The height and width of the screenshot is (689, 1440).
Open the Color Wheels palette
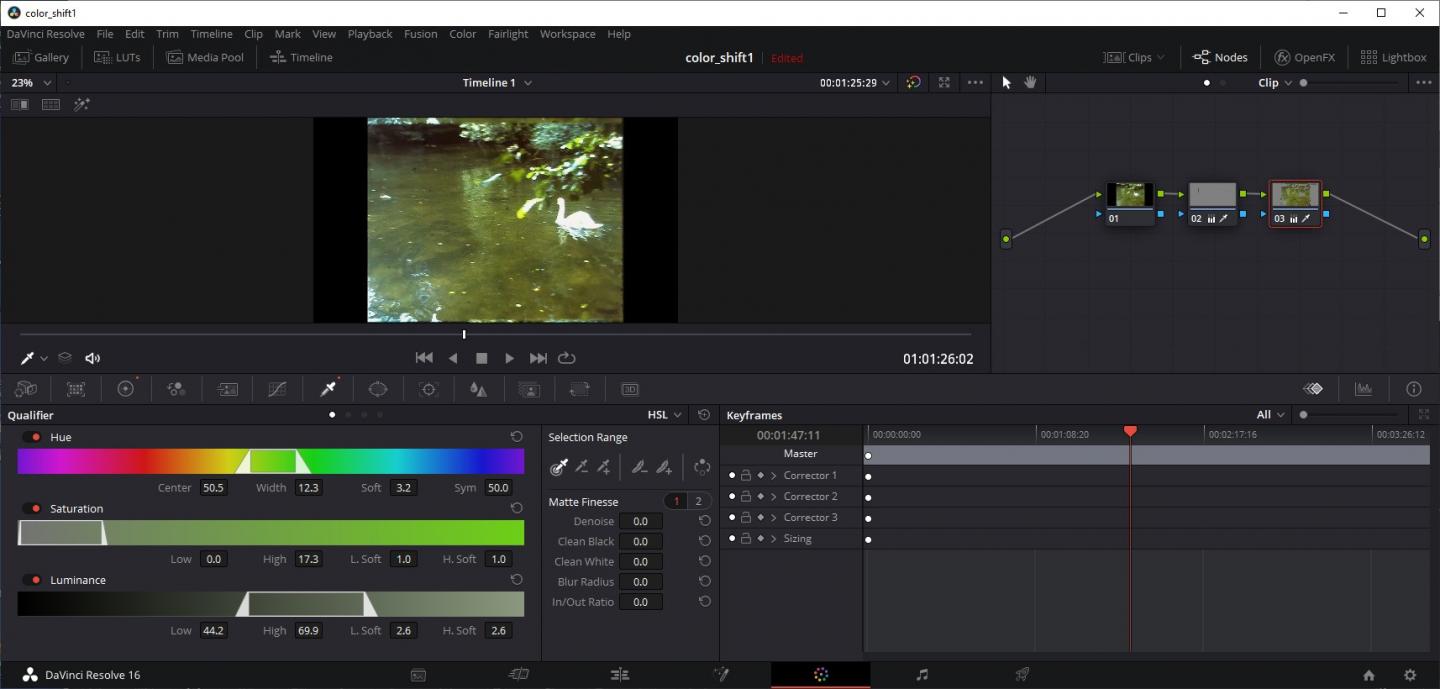tap(126, 389)
